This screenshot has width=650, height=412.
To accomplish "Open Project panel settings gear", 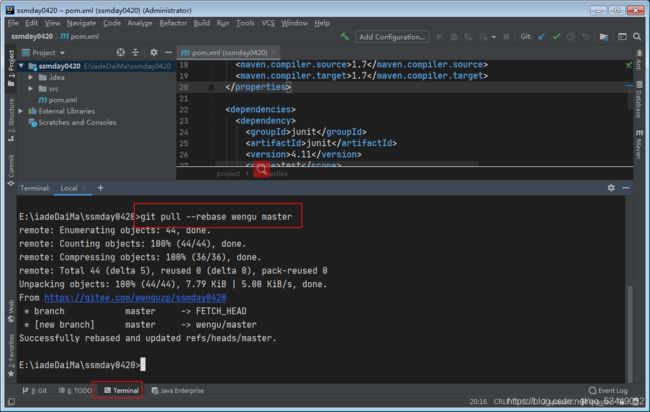I will pyautogui.click(x=154, y=52).
